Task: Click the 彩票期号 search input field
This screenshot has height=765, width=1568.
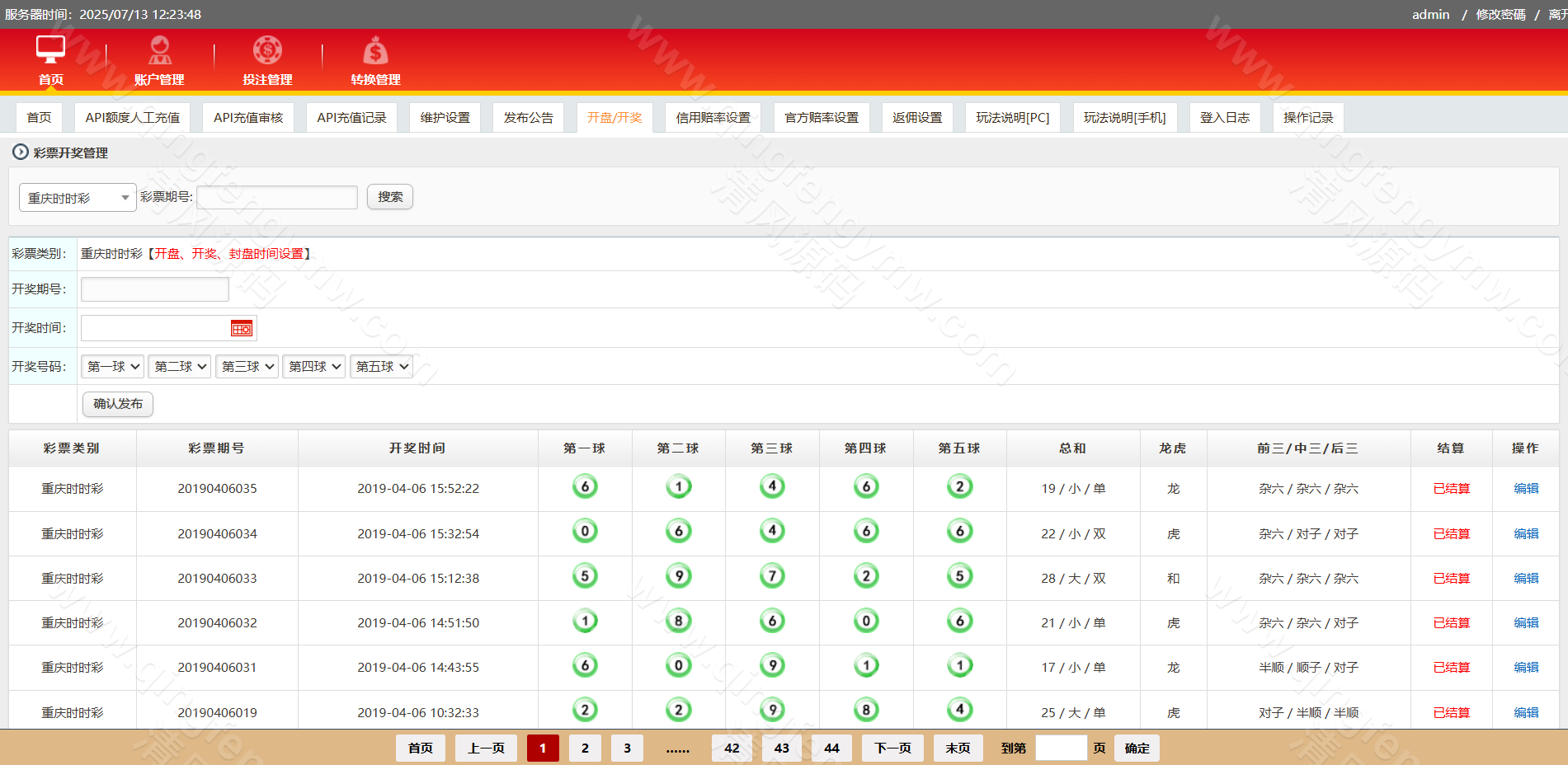Action: point(277,198)
